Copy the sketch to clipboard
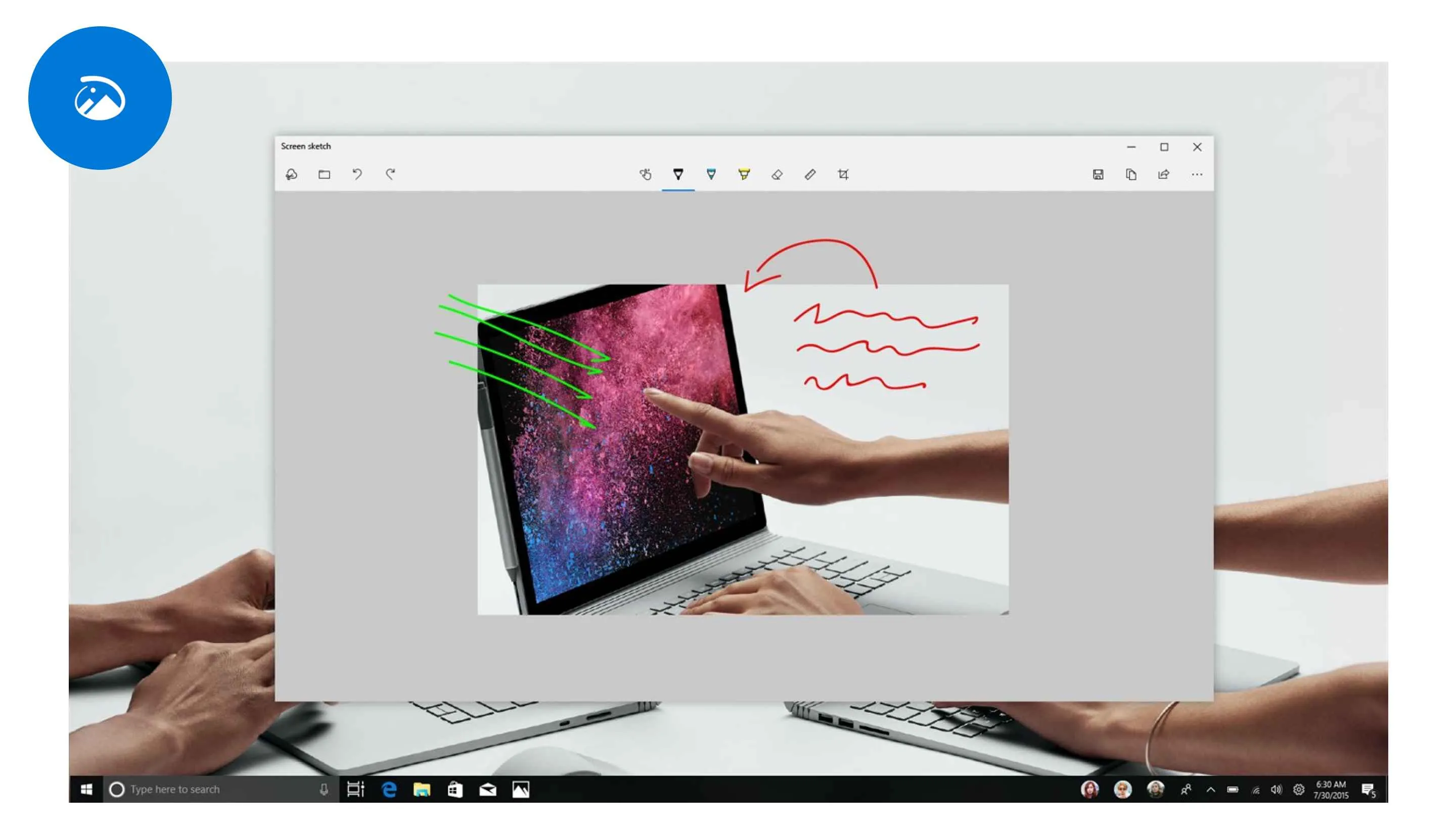This screenshot has width=1456, height=828. (x=1130, y=174)
